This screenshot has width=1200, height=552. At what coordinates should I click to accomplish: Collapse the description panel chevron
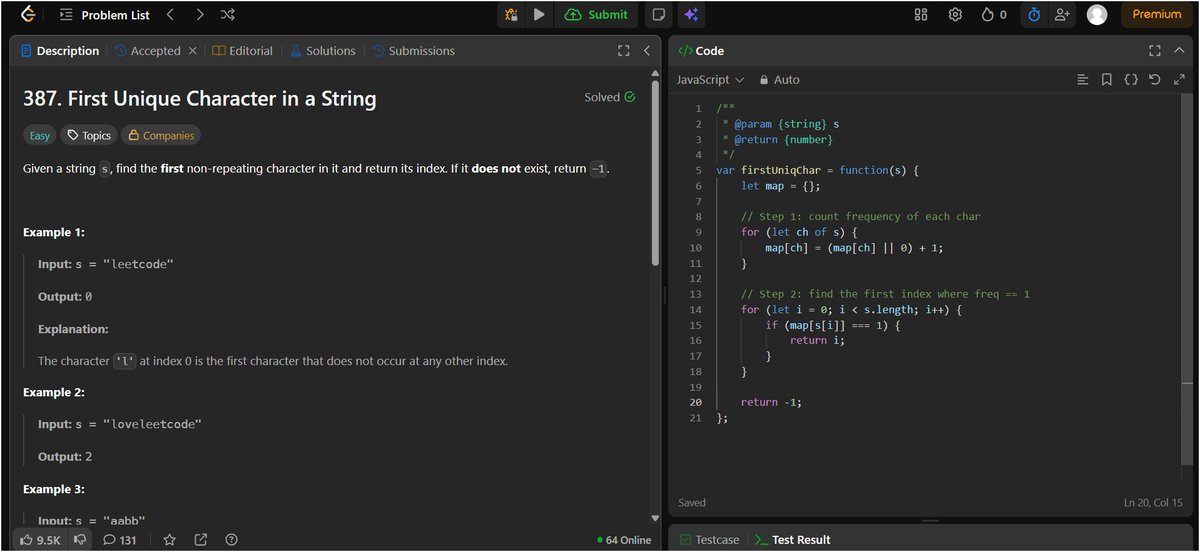(647, 51)
